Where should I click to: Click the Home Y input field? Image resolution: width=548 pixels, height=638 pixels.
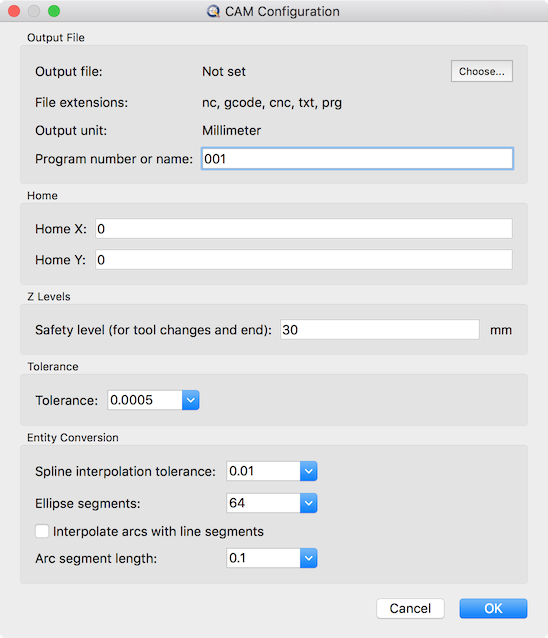point(304,260)
